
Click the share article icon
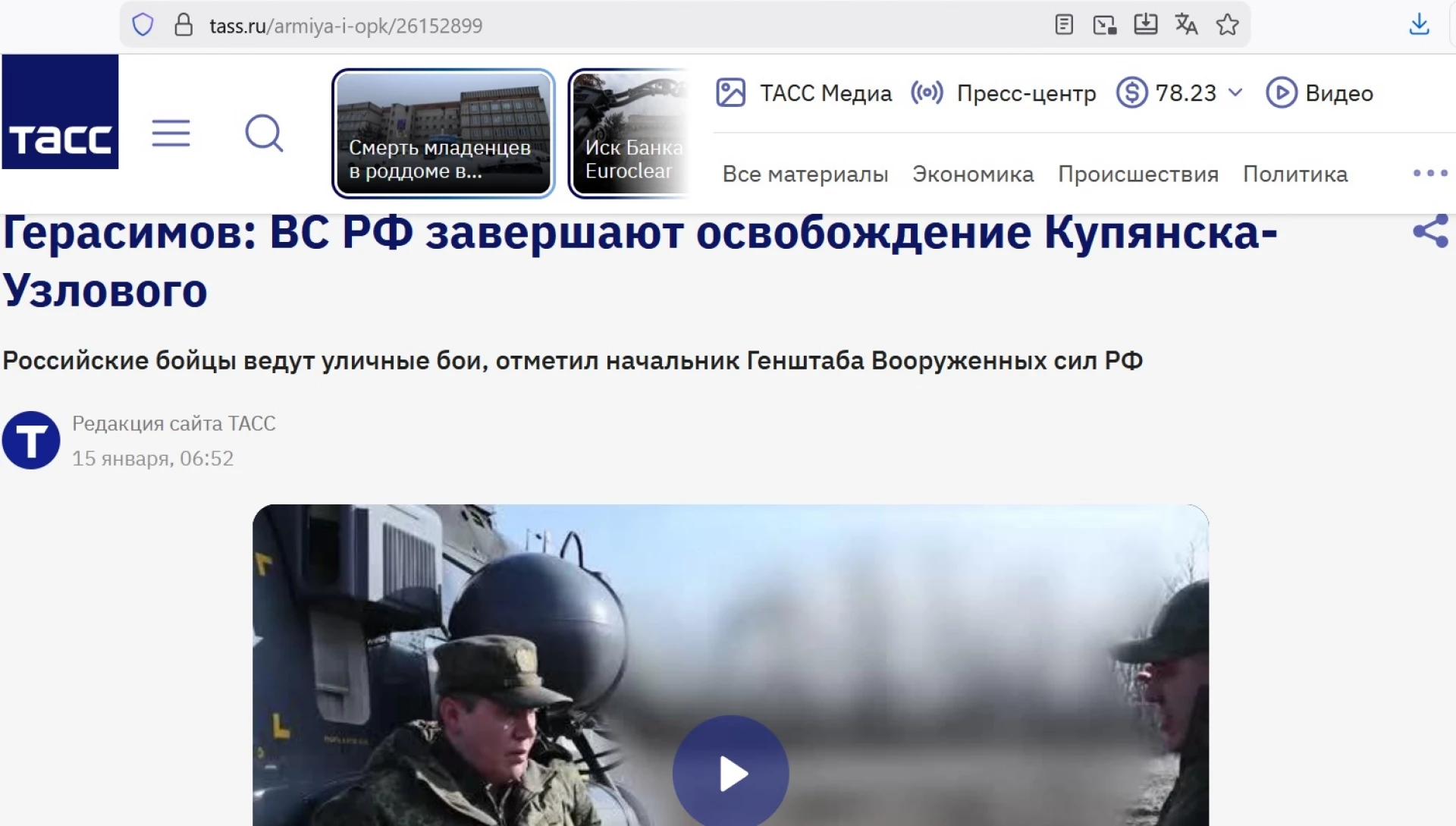click(1430, 231)
